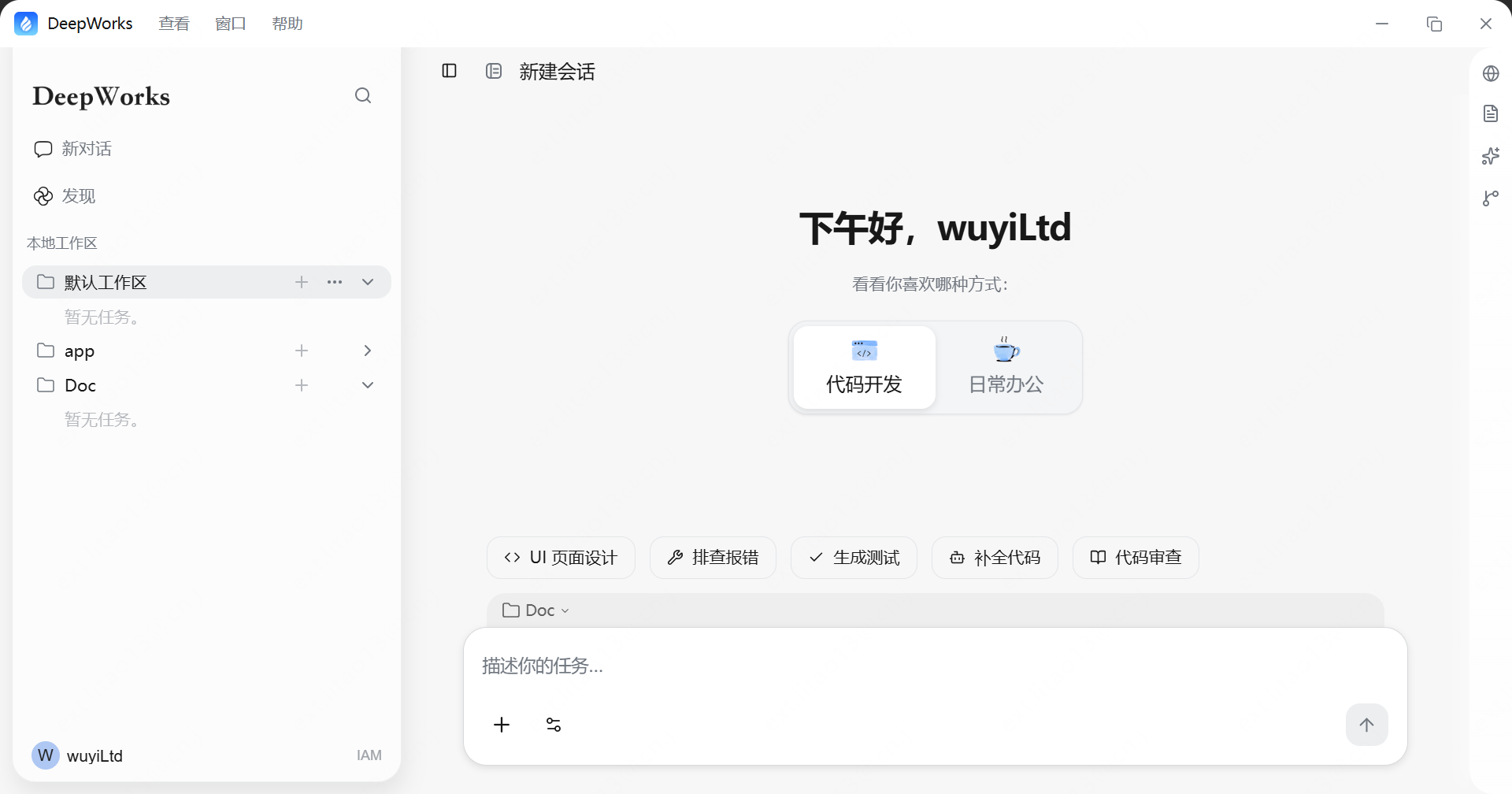Open more options for 默认工作区
This screenshot has height=794, width=1512.
coord(335,282)
